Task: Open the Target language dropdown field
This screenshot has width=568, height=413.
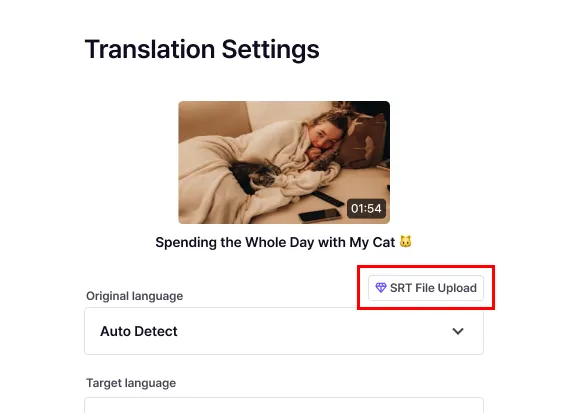Action: (x=284, y=405)
